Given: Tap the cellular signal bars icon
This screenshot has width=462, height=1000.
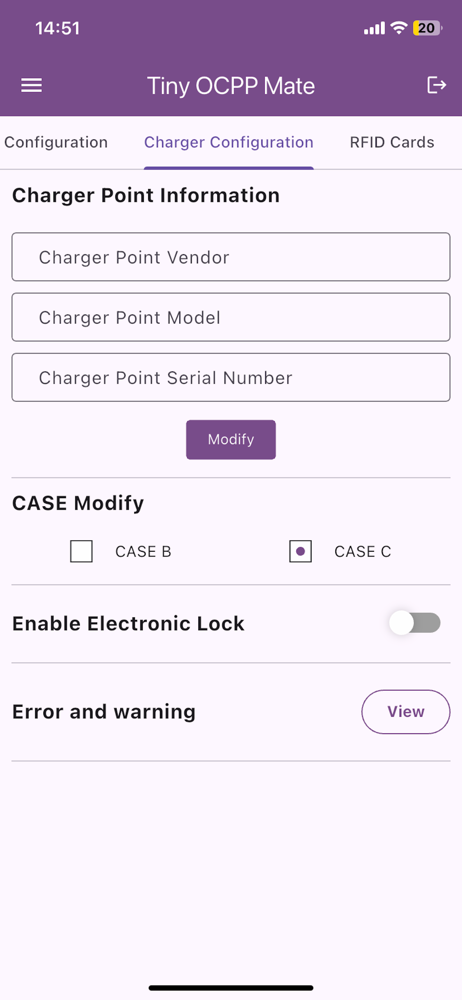Looking at the screenshot, I should (x=375, y=28).
